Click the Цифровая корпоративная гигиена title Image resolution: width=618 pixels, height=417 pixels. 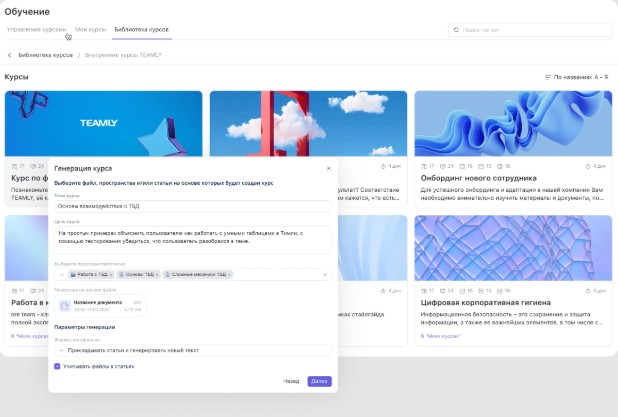(486, 303)
